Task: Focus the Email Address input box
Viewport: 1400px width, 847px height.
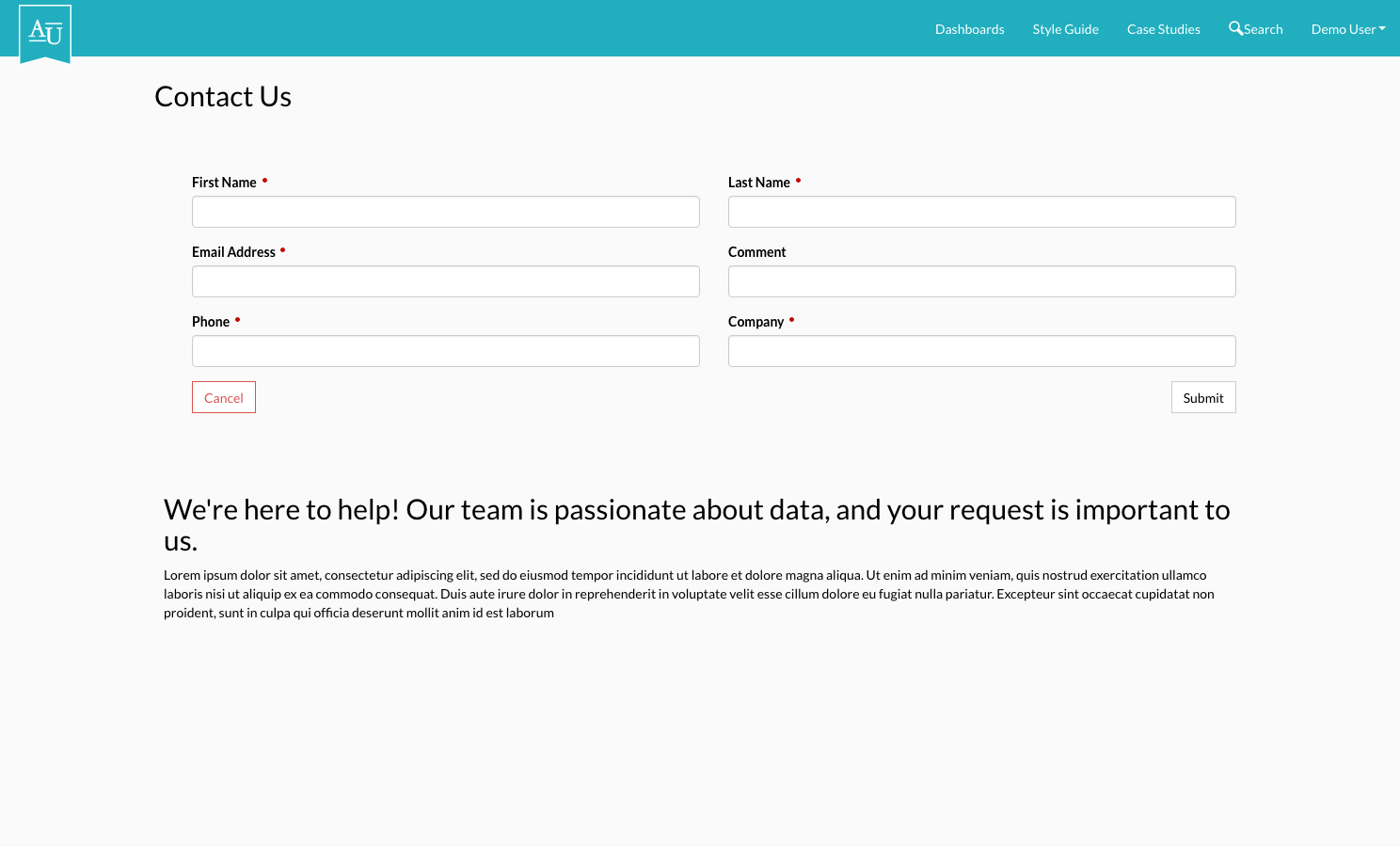Action: click(x=445, y=281)
